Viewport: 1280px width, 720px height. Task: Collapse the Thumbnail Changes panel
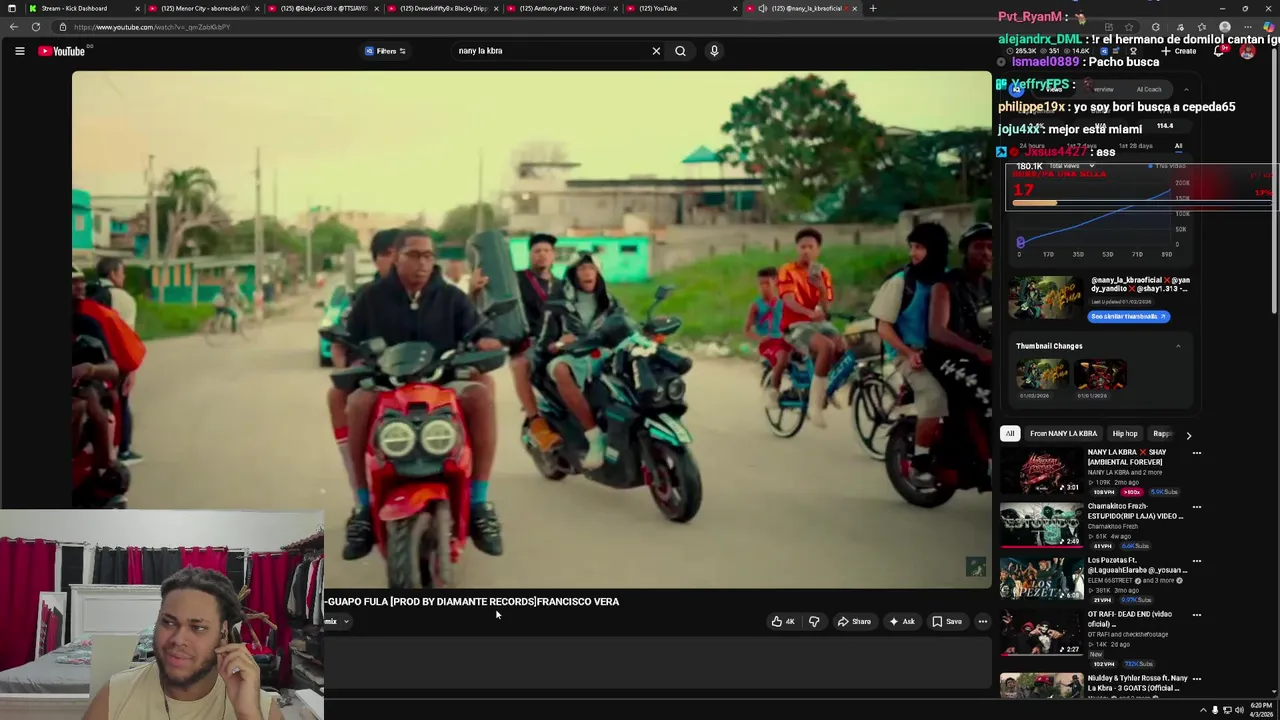(1178, 346)
